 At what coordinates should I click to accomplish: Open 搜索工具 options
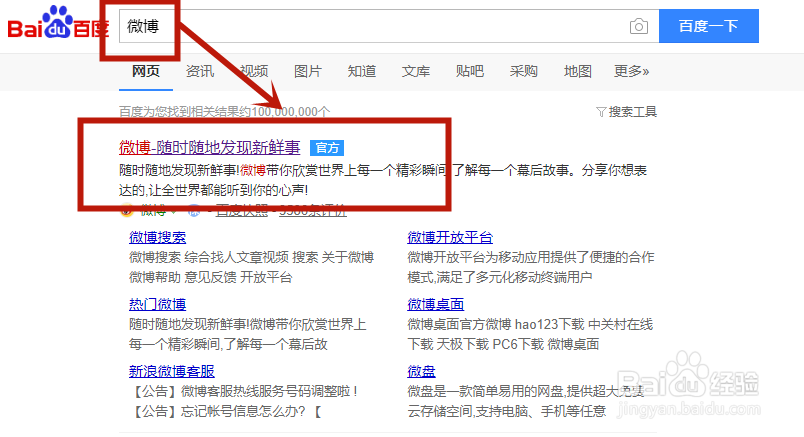632,112
